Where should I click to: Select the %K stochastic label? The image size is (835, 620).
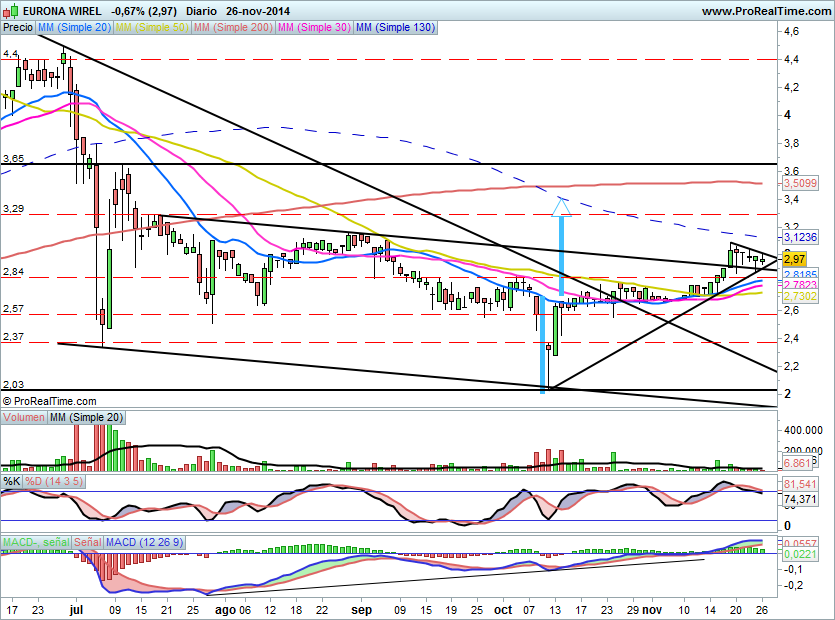pyautogui.click(x=12, y=481)
